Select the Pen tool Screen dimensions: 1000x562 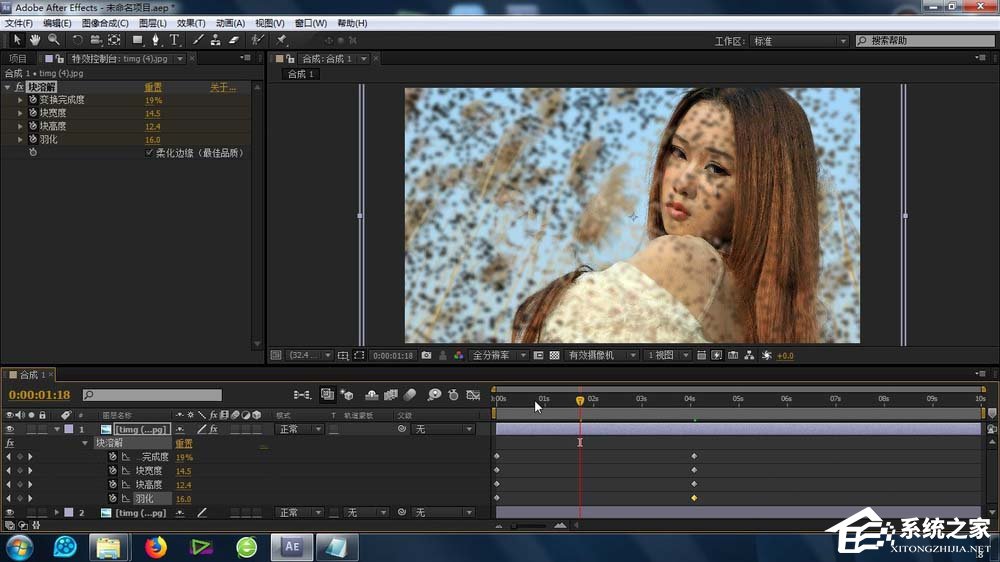coord(156,40)
